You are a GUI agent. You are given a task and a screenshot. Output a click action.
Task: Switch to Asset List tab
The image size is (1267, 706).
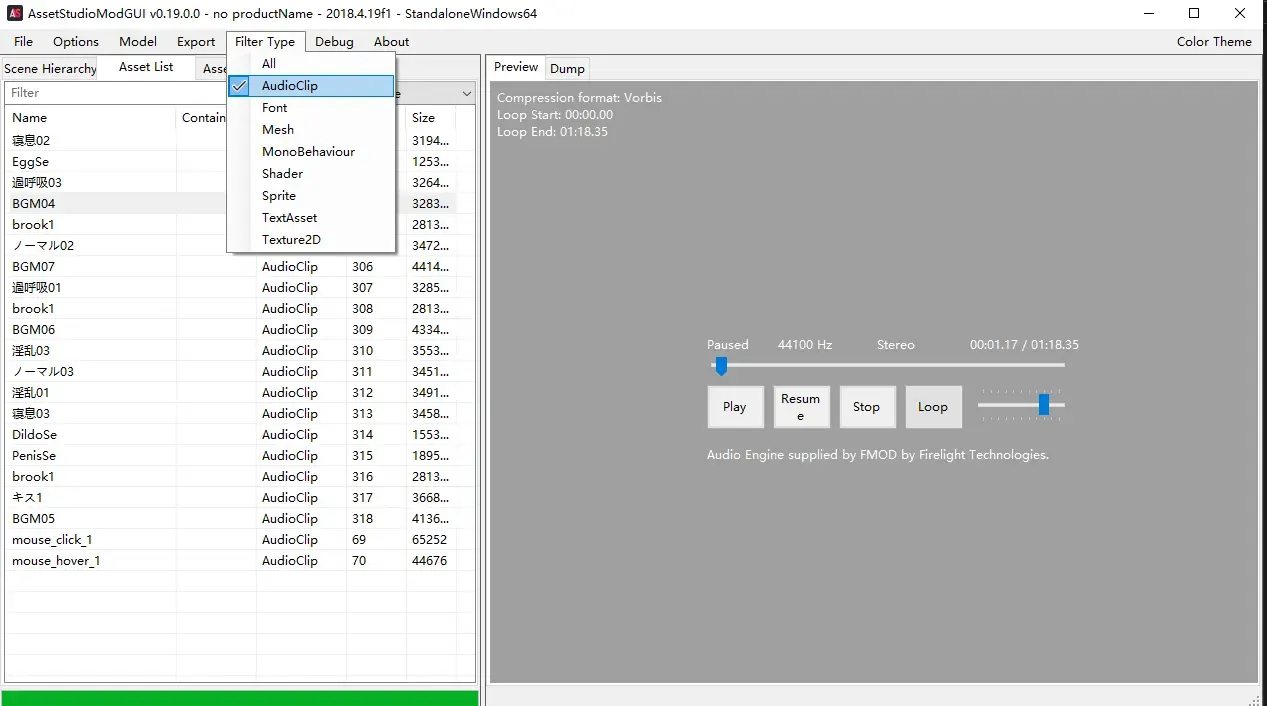pos(146,66)
